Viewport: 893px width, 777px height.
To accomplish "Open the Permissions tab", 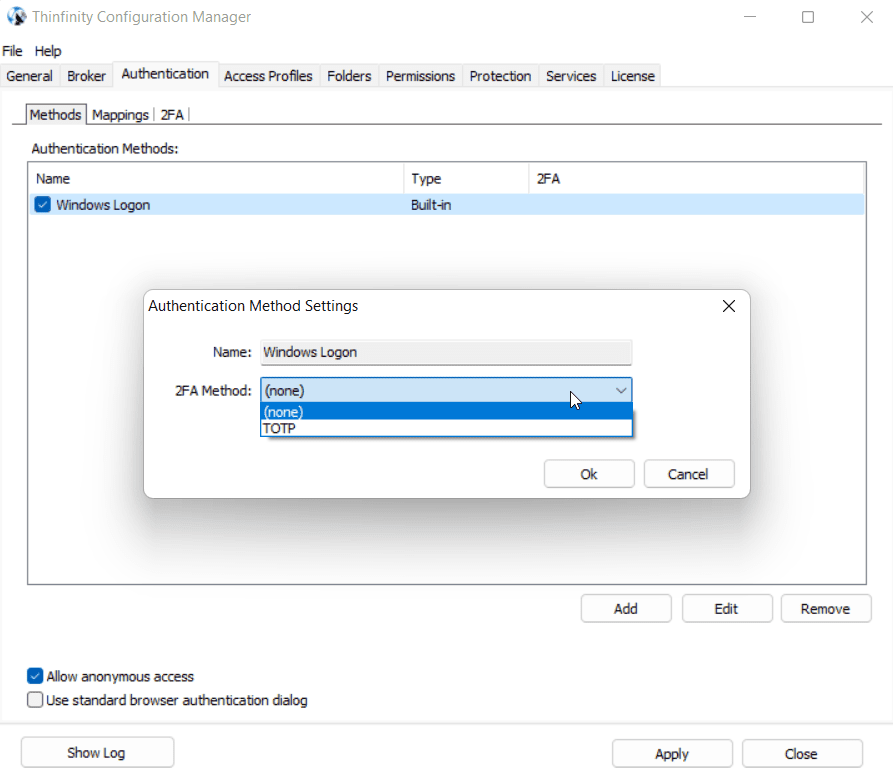I will tap(420, 76).
